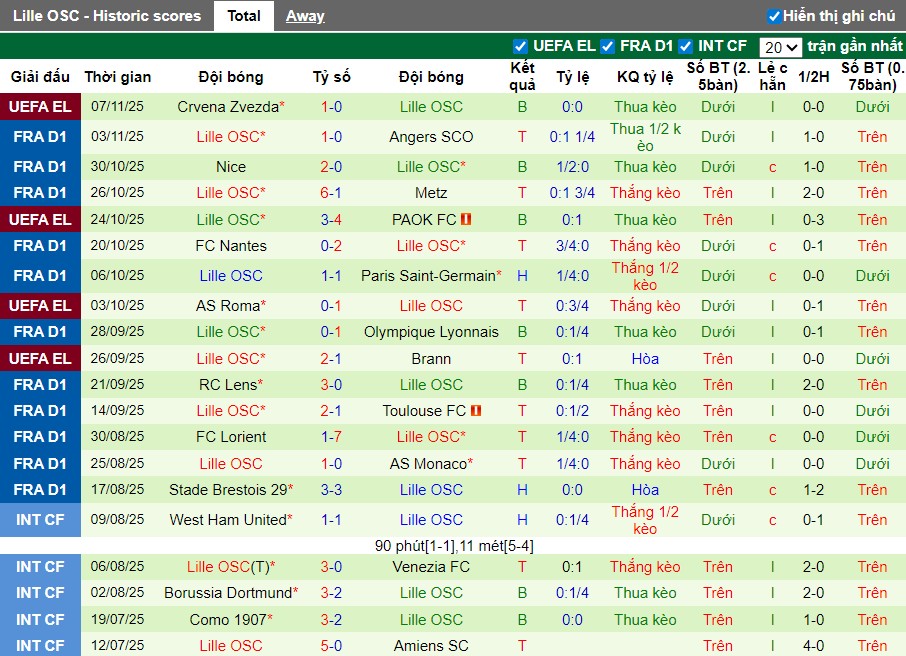Click the INT CF badge in West Ham row
The image size is (906, 656).
(40, 520)
